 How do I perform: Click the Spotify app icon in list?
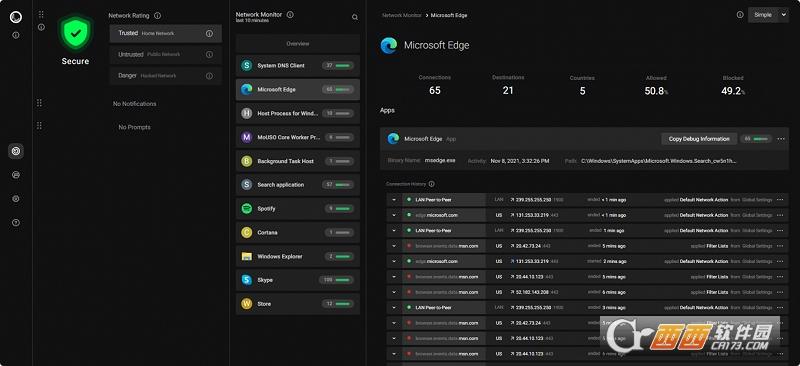[246, 209]
